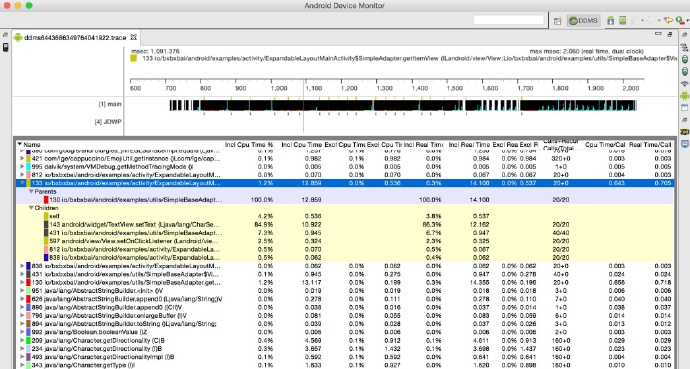Click the threads-like icon in right sidebar
The width and height of the screenshot is (690, 369).
point(684,47)
